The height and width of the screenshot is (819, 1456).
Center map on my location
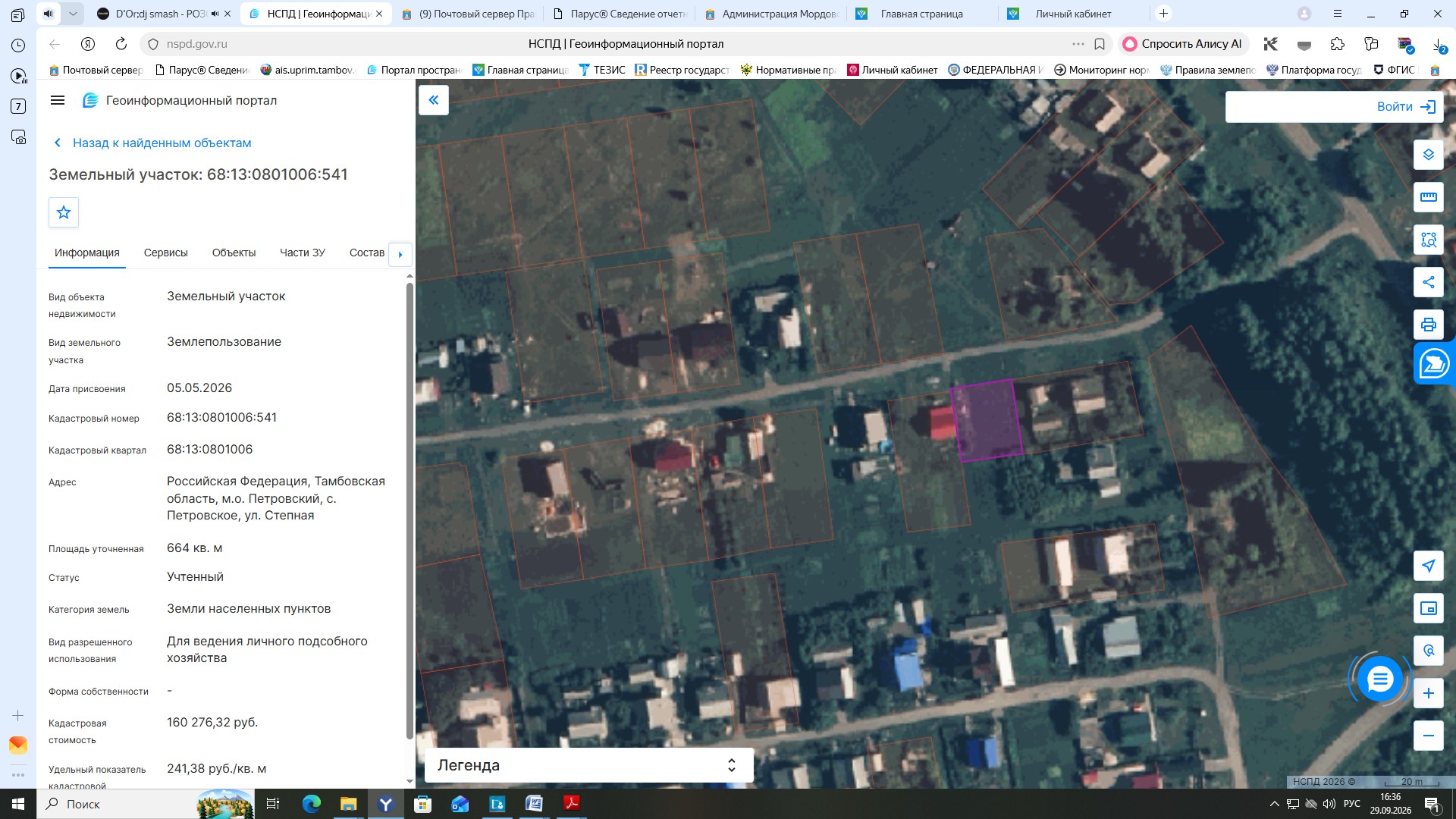tap(1429, 566)
